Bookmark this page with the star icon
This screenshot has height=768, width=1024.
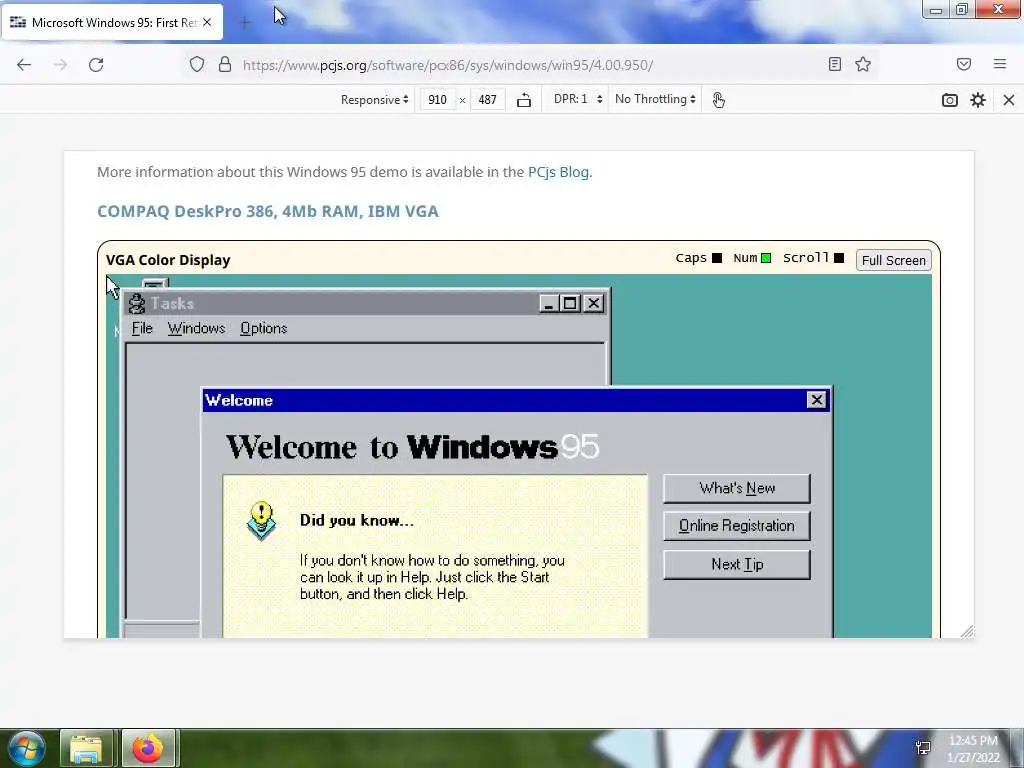(863, 64)
